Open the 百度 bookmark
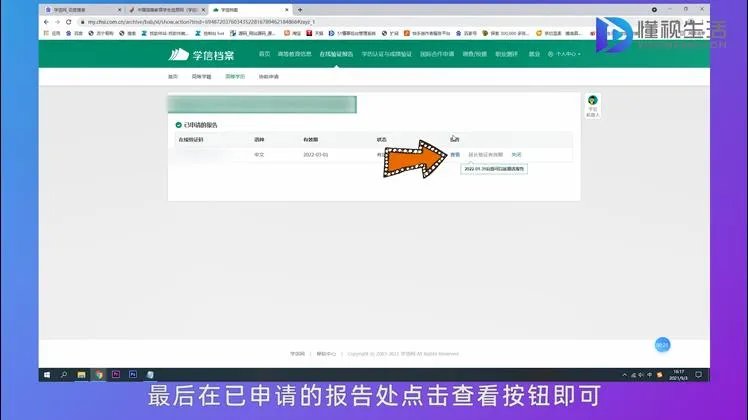This screenshot has width=748, height=420. coord(74,33)
